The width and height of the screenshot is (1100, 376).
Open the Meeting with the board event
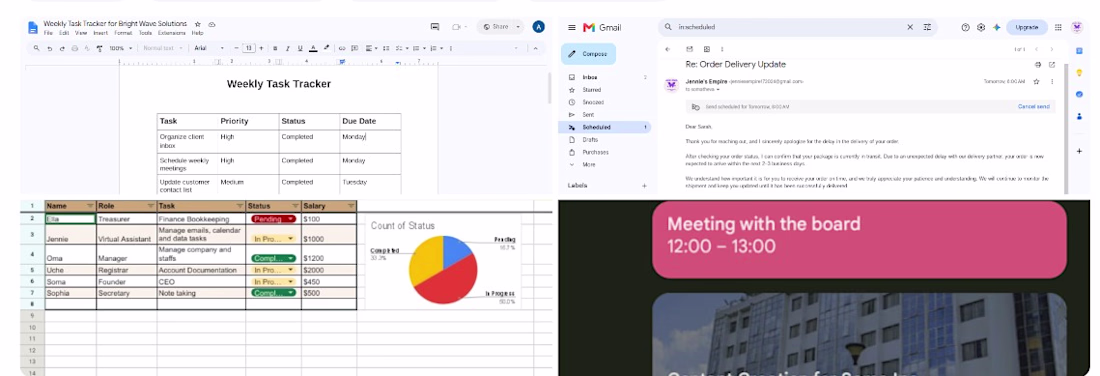coord(859,239)
